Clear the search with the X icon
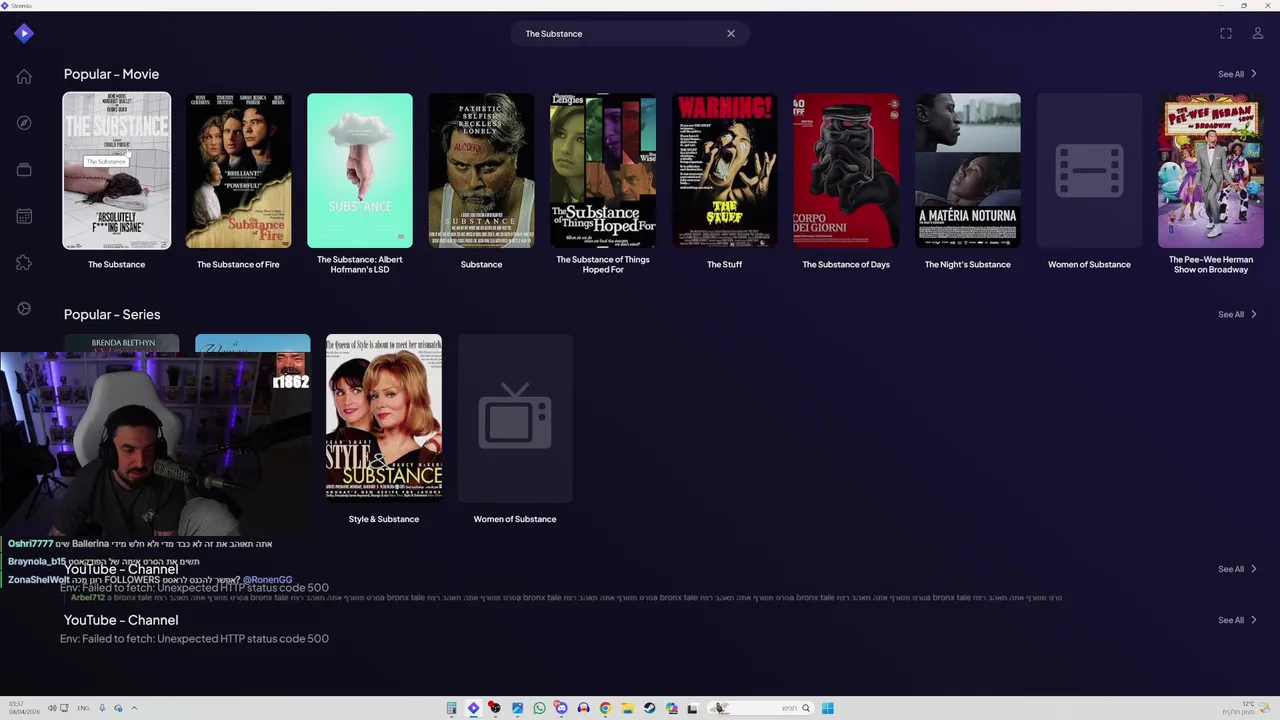Screen dimensions: 1280x720 731,33
